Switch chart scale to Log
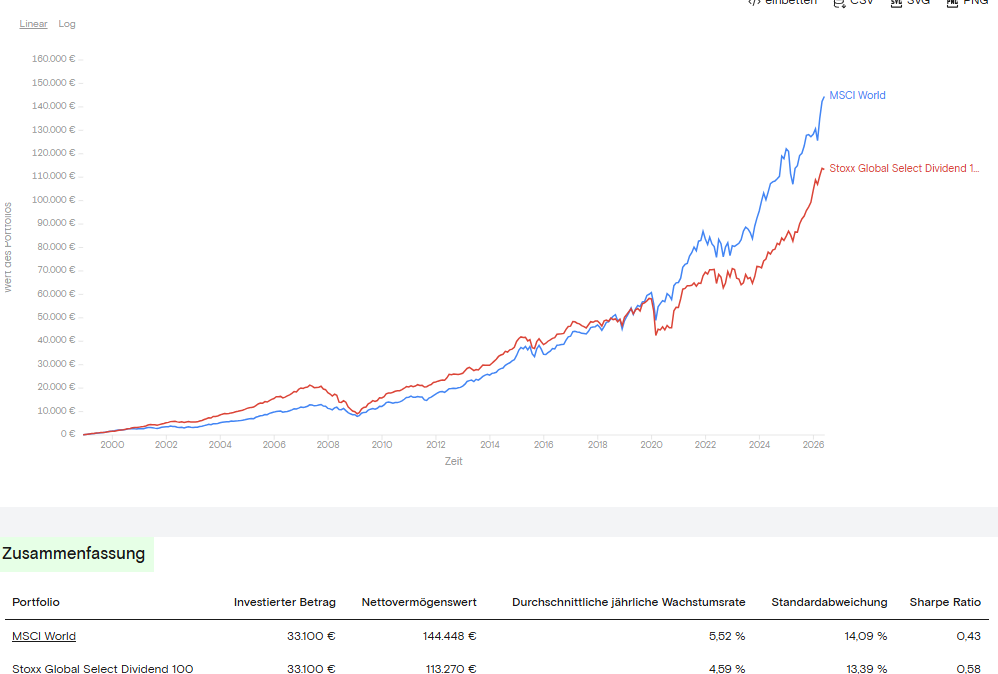Image resolution: width=998 pixels, height=674 pixels. (x=67, y=24)
